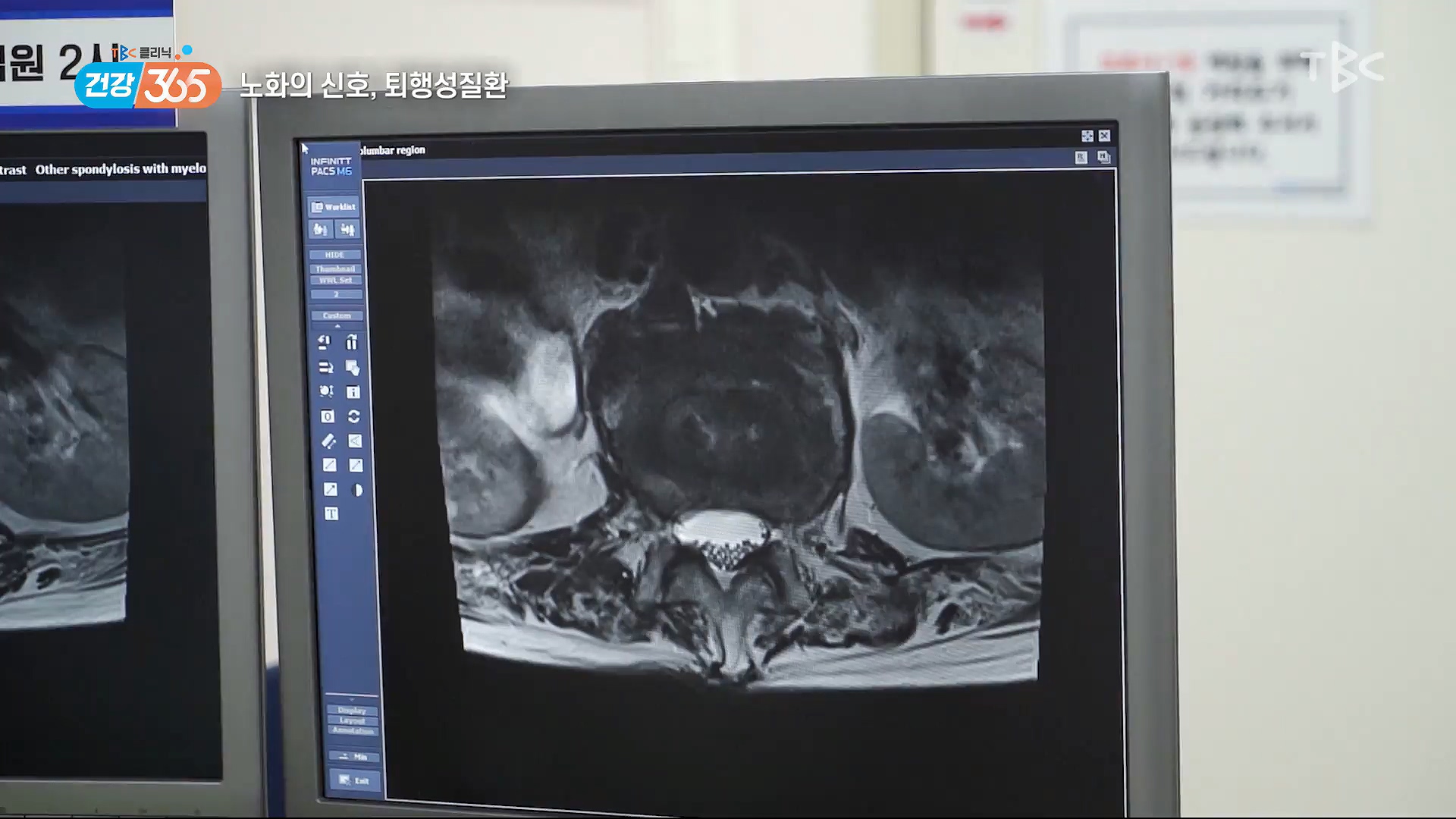The height and width of the screenshot is (819, 1456).
Task: Select the Custom tools header
Action: [x=337, y=315]
